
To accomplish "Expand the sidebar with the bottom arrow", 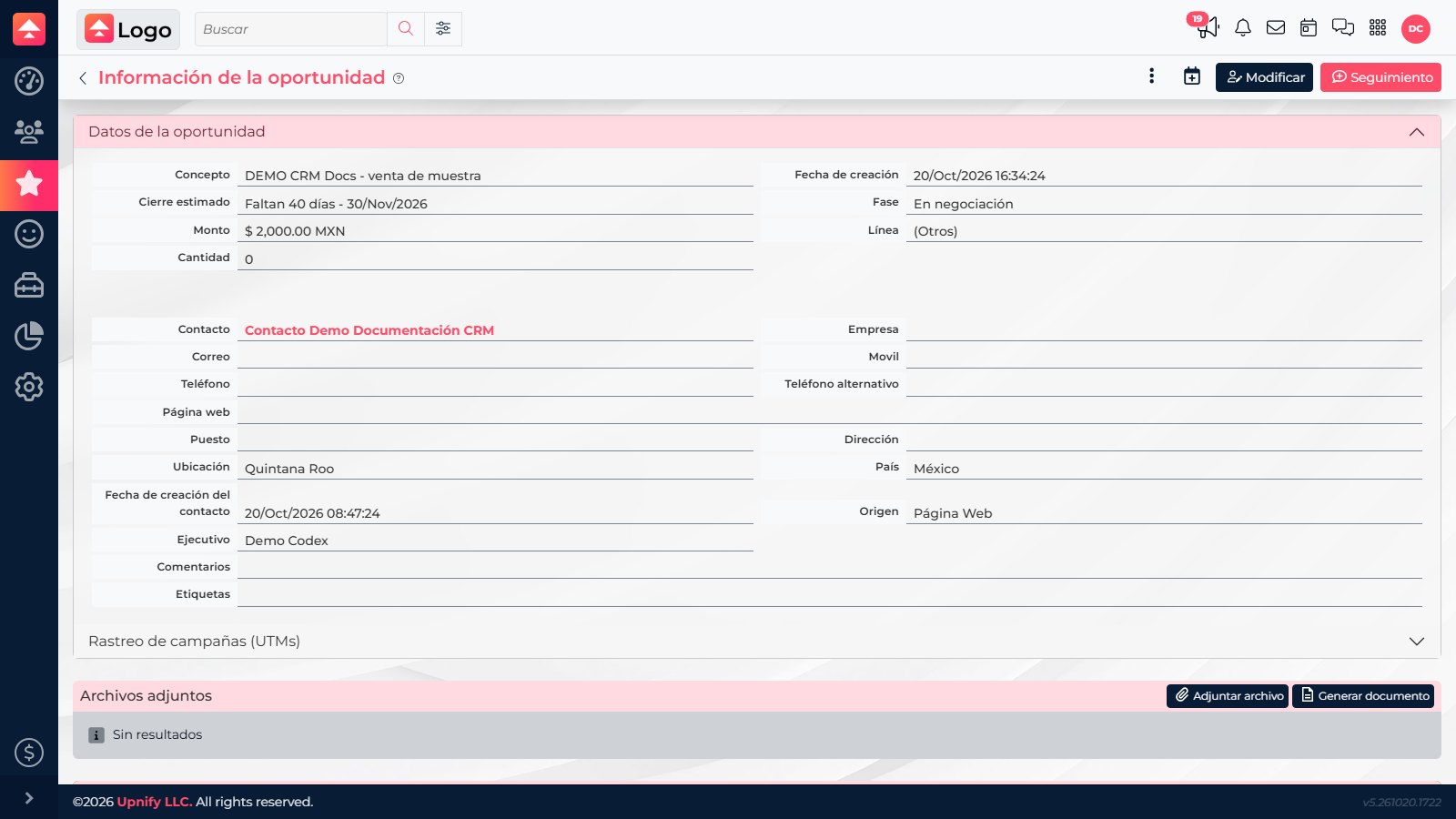I will 29,798.
